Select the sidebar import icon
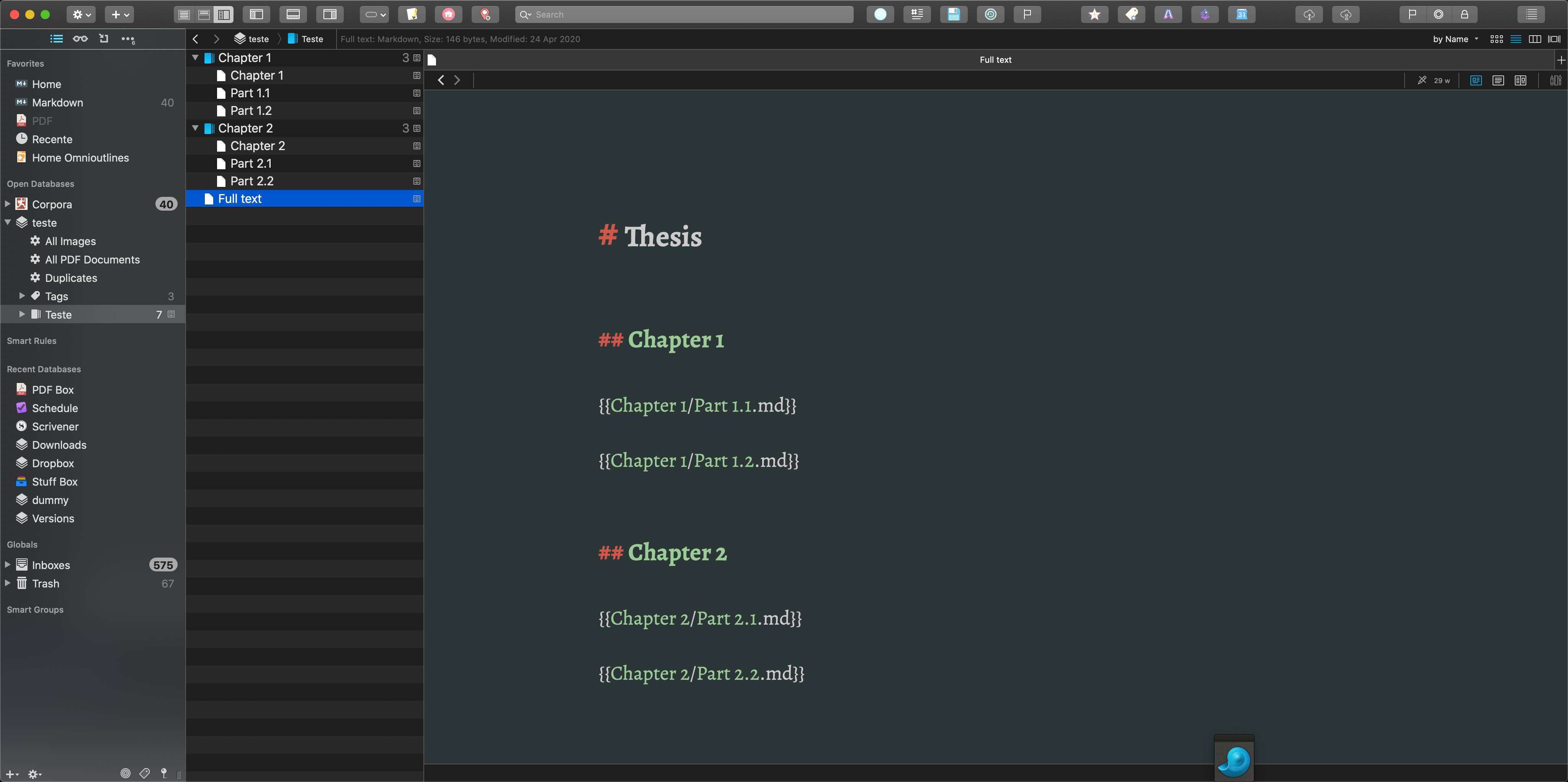The image size is (1568, 782). (104, 39)
